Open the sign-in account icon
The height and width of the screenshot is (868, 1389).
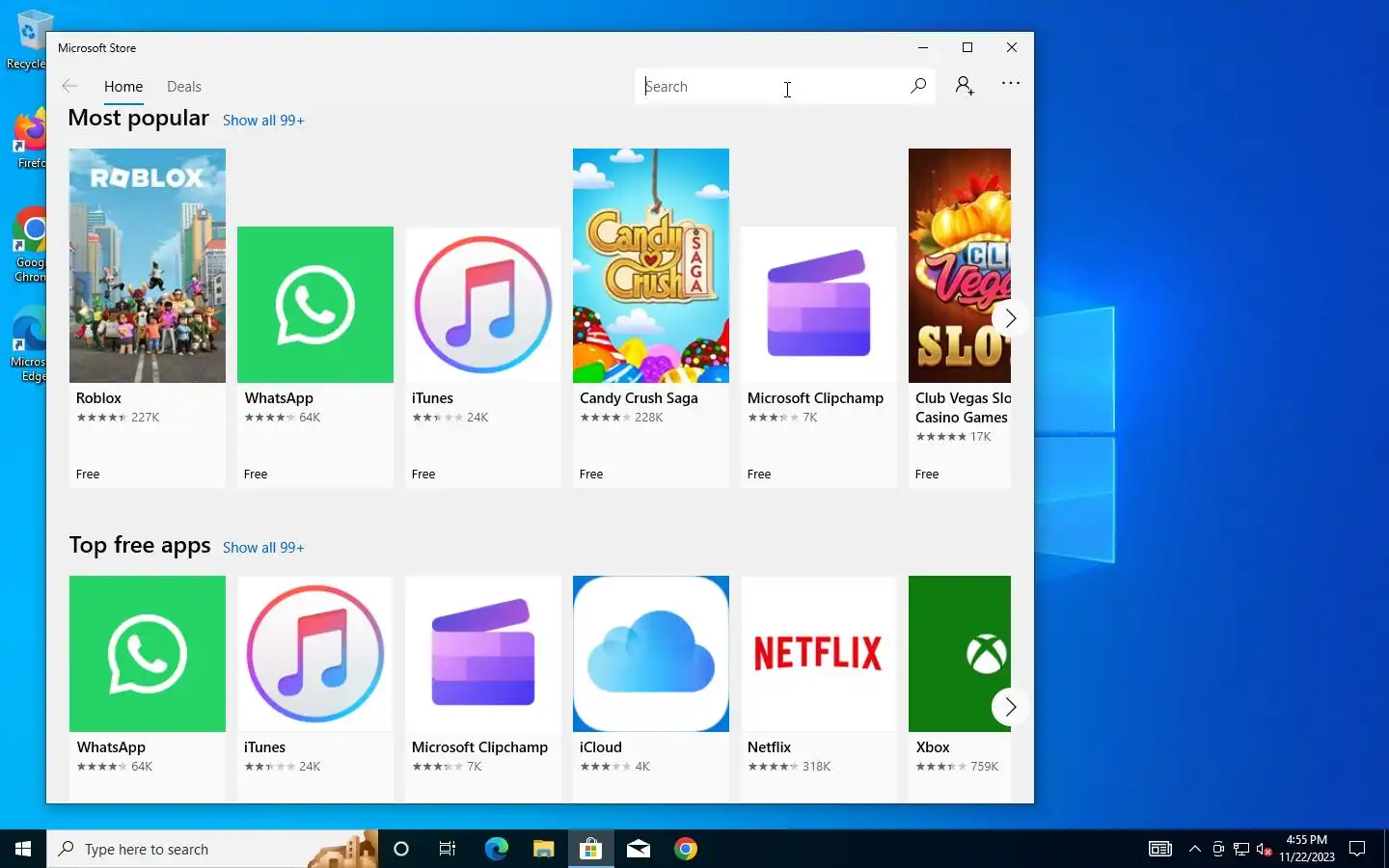[965, 86]
